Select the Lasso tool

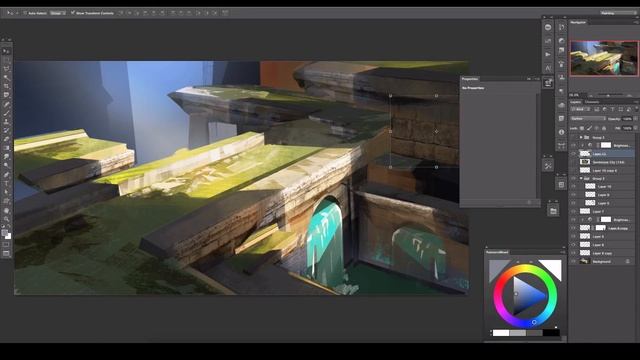click(x=6, y=69)
